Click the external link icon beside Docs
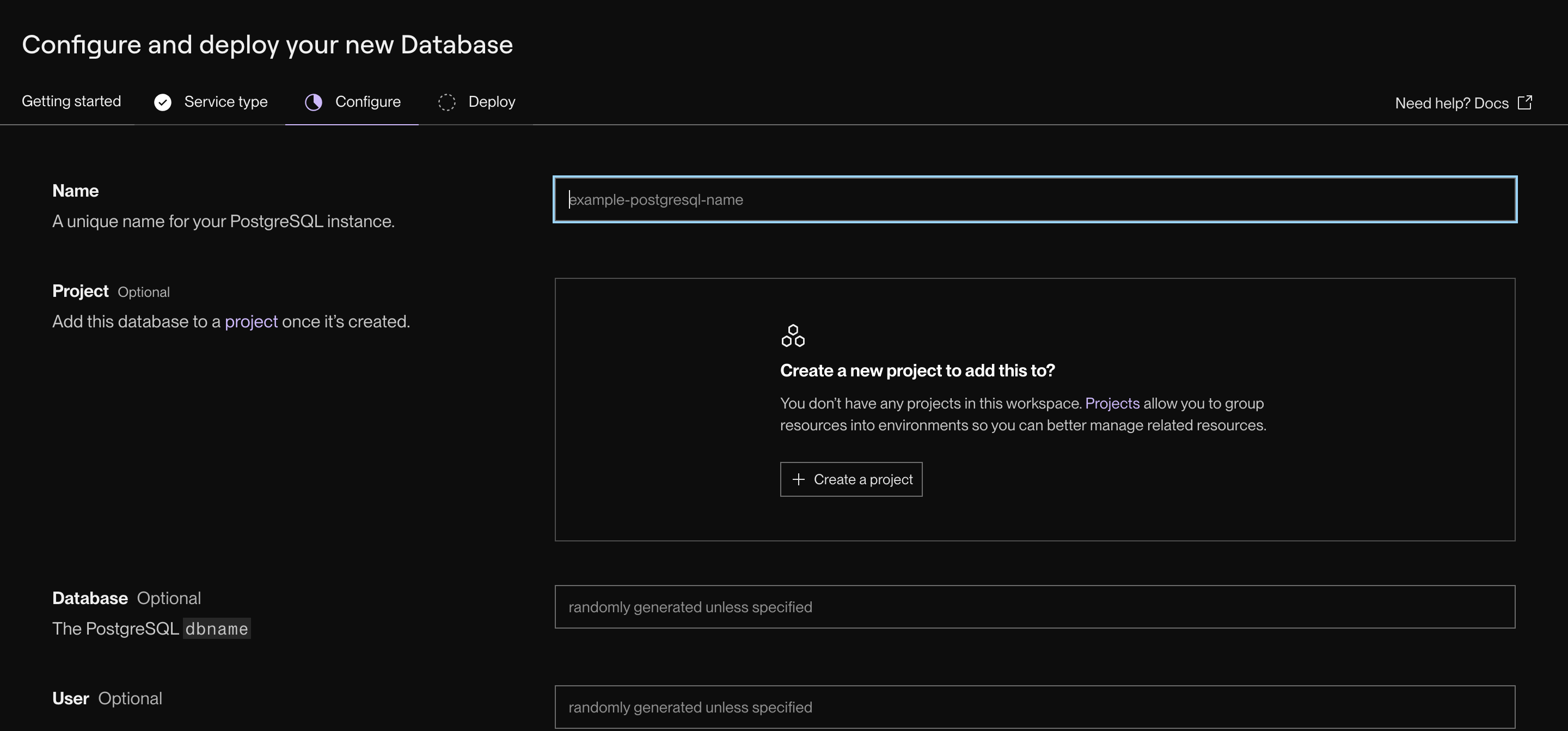The width and height of the screenshot is (1568, 731). 1525,102
